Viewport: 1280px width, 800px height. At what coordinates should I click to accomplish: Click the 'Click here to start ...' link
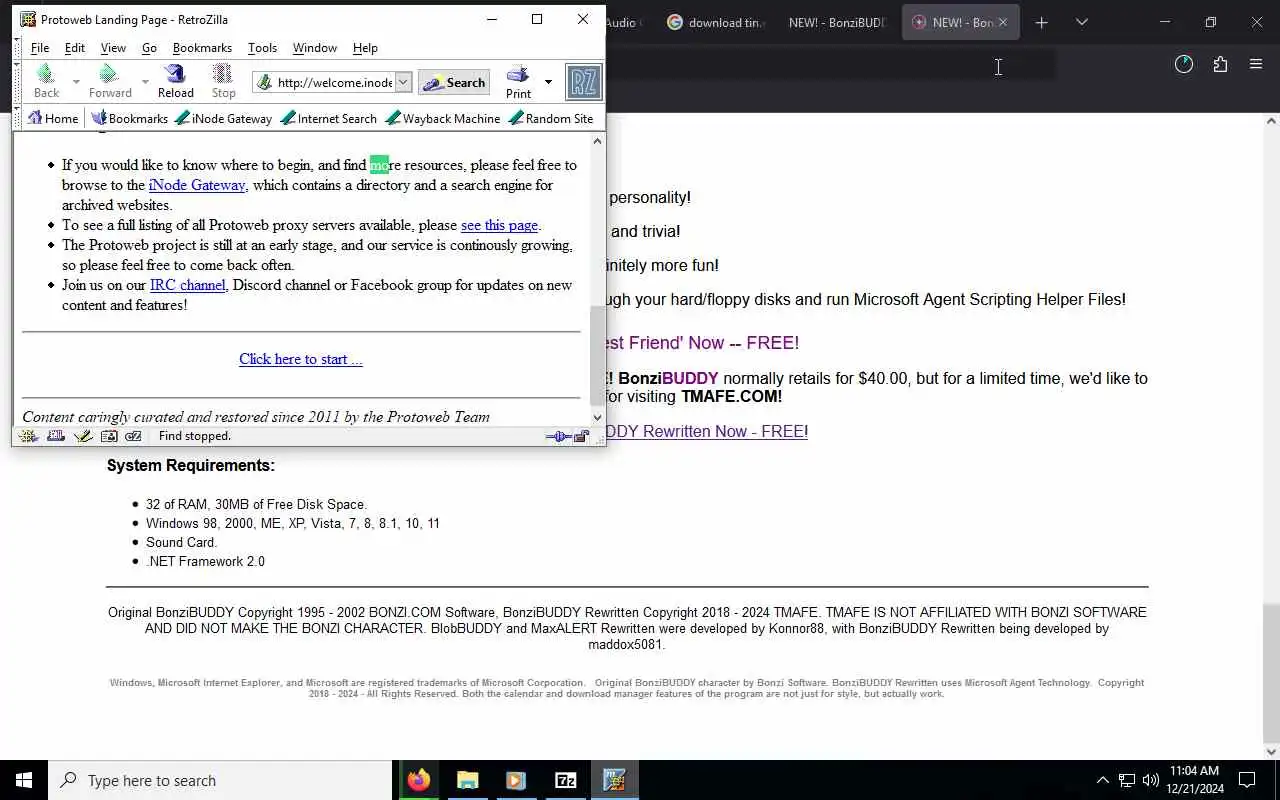[x=301, y=359]
